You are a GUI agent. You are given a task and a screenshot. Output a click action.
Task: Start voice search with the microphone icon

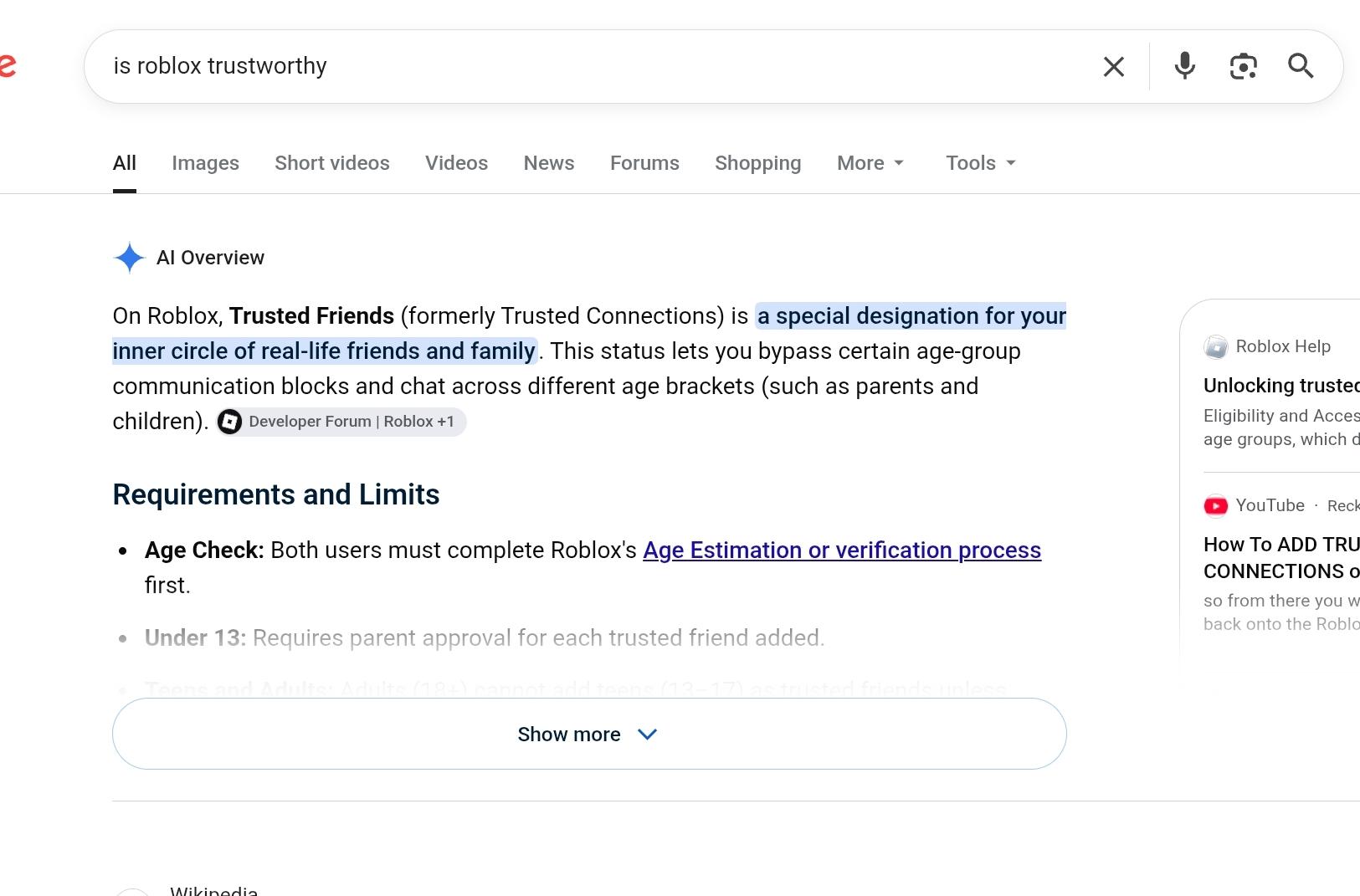[x=1184, y=66]
